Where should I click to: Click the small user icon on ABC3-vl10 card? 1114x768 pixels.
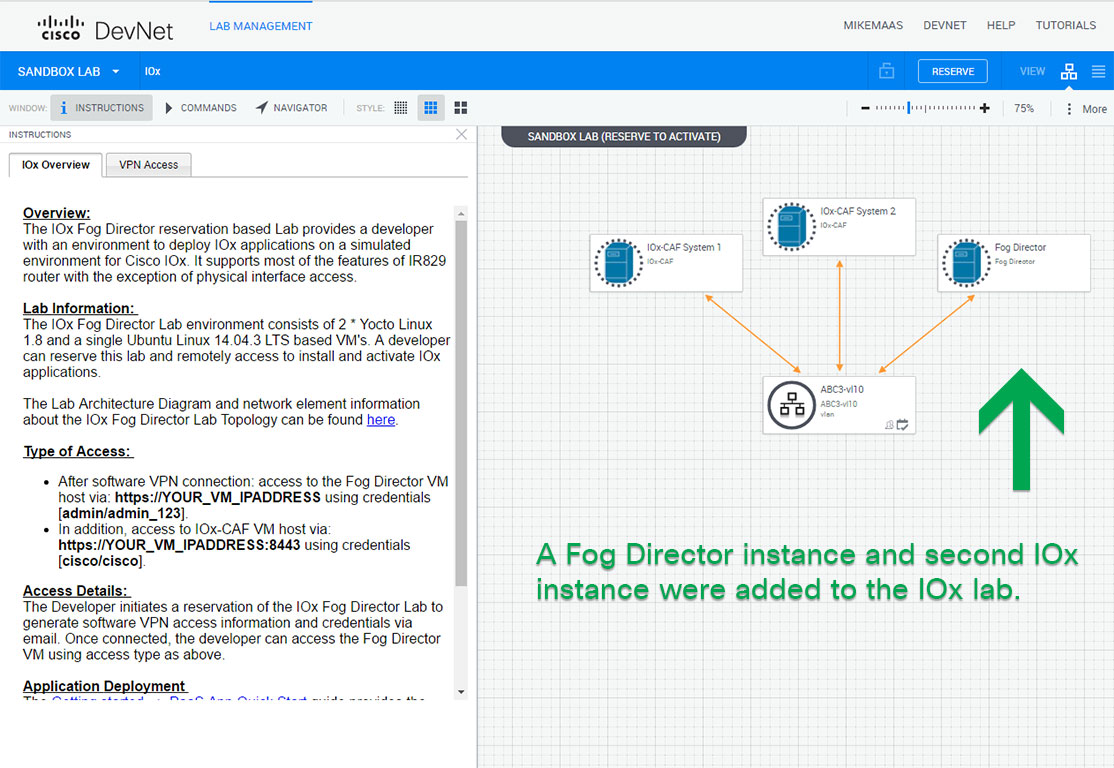click(x=889, y=425)
